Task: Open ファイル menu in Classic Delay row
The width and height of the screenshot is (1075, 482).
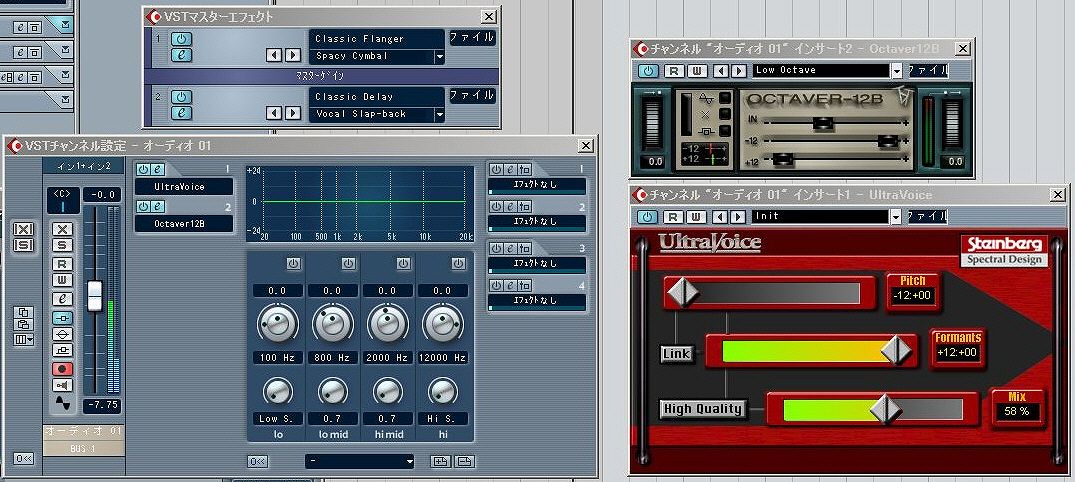Action: point(472,95)
